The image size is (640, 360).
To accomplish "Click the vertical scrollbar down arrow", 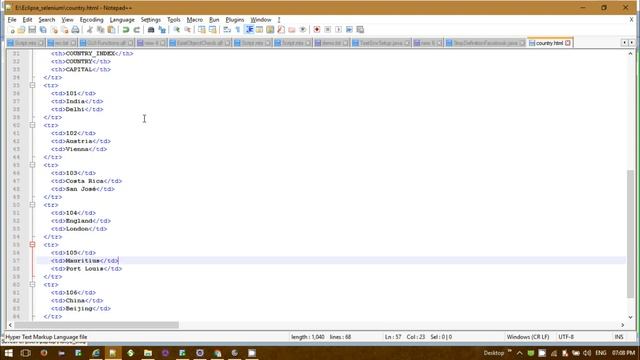I will click(x=631, y=317).
